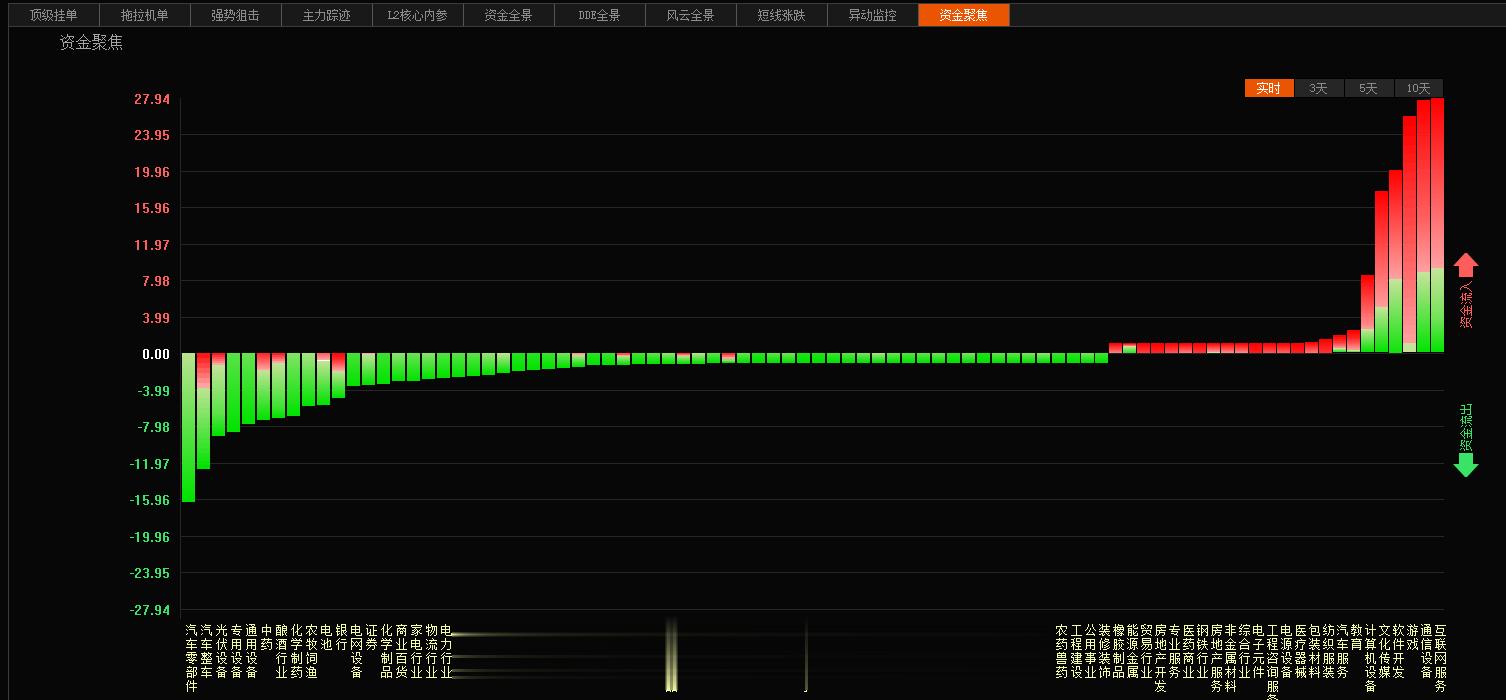Select the 强势狙击 tab
The image size is (1506, 700).
(x=235, y=15)
